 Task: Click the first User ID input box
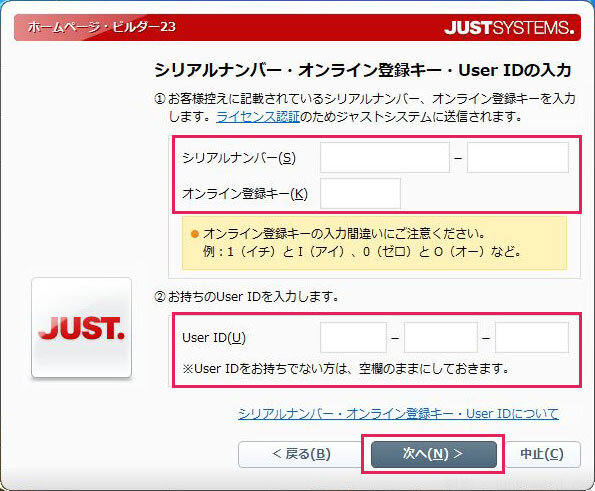tap(353, 337)
